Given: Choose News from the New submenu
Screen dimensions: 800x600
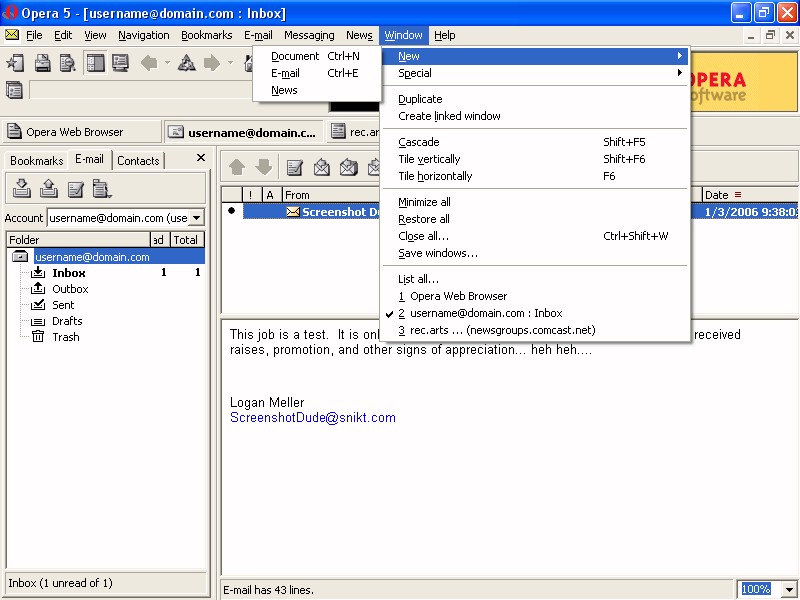Looking at the screenshot, I should point(317,90).
